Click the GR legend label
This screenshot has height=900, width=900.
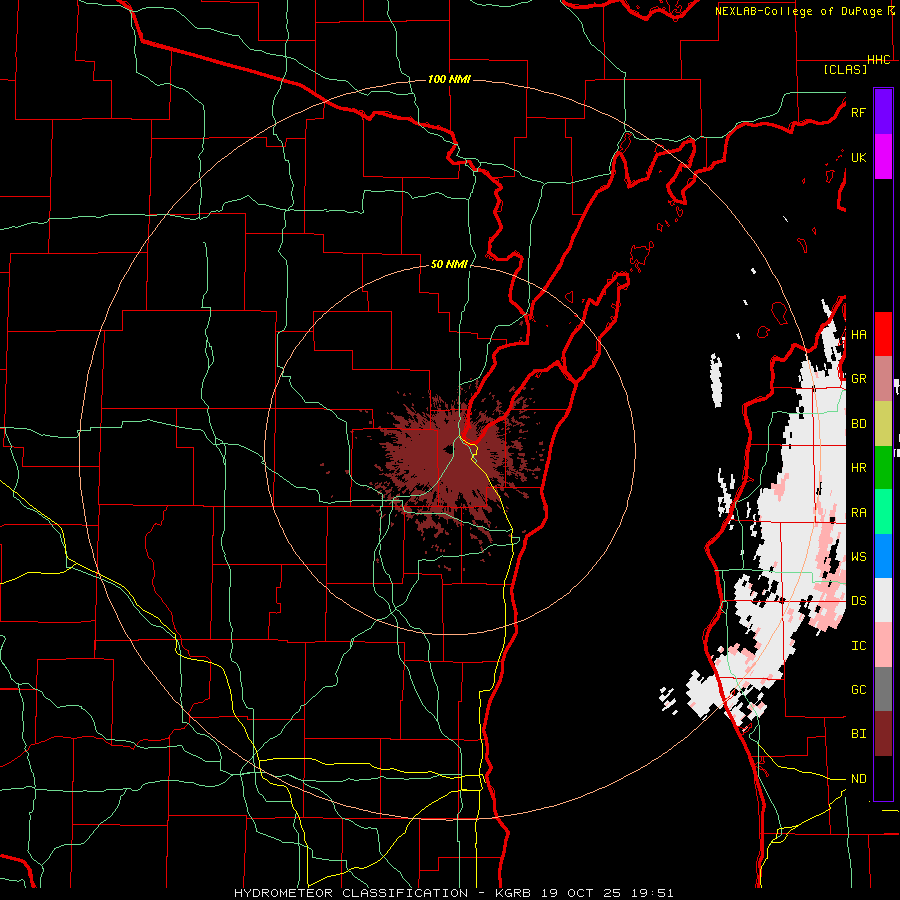858,379
